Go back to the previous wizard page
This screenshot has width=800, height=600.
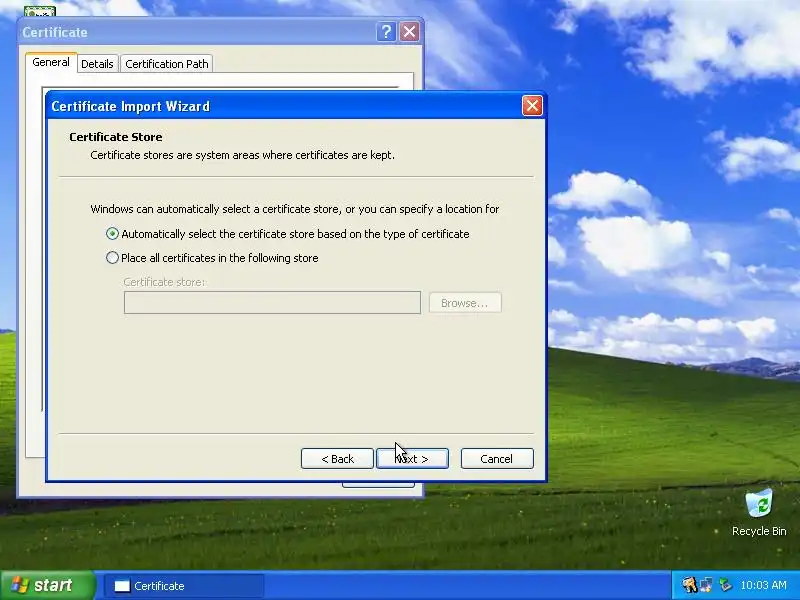tap(337, 459)
